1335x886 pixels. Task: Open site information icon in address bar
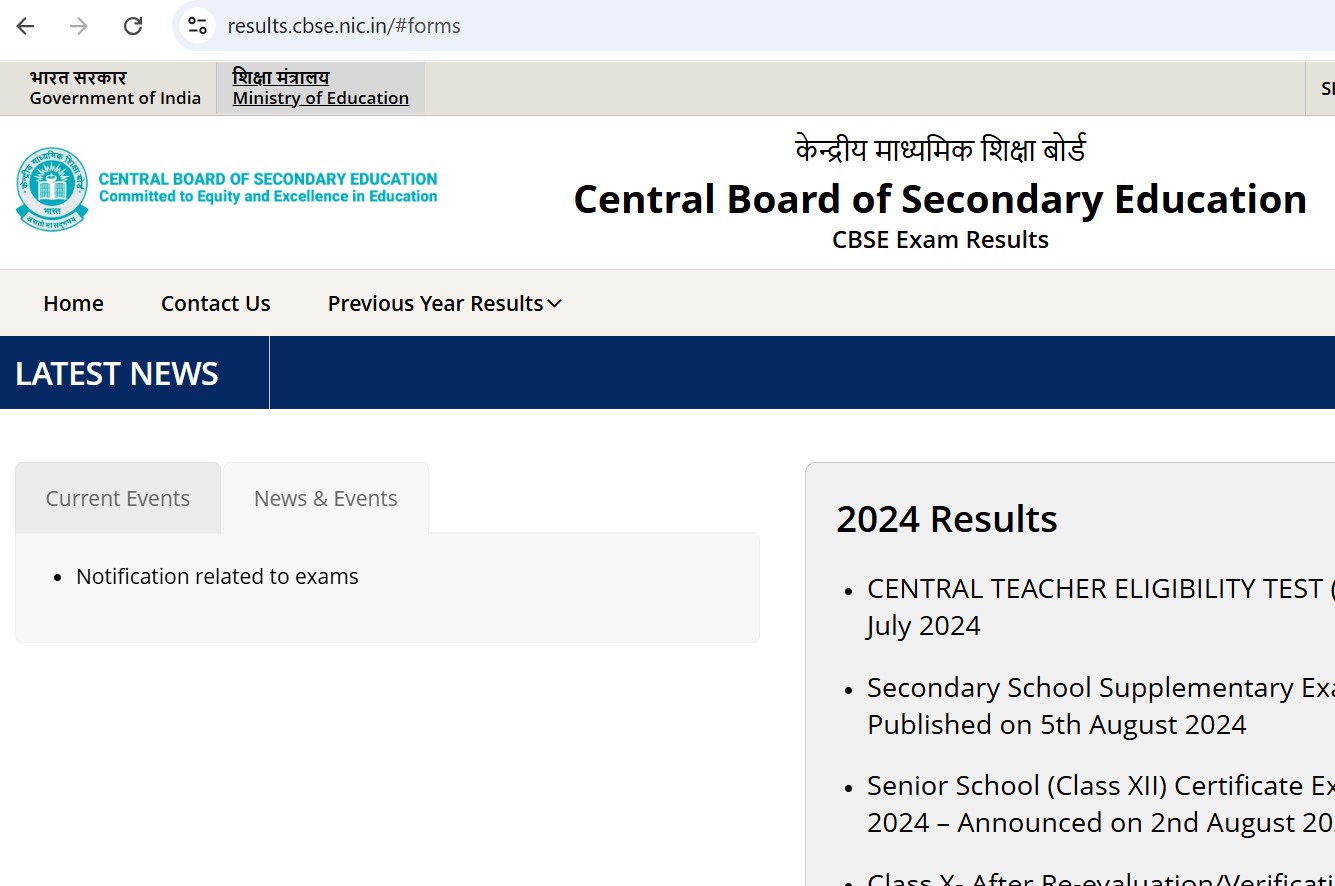197,26
